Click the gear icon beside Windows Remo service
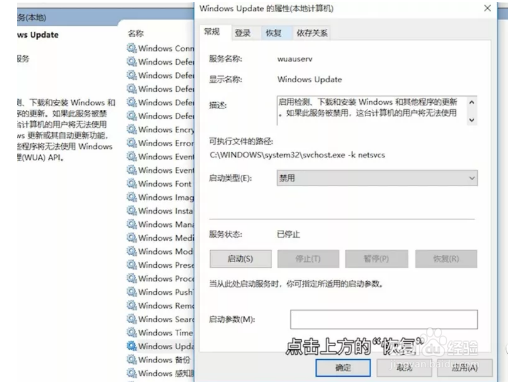508x382 pixels. click(x=132, y=305)
